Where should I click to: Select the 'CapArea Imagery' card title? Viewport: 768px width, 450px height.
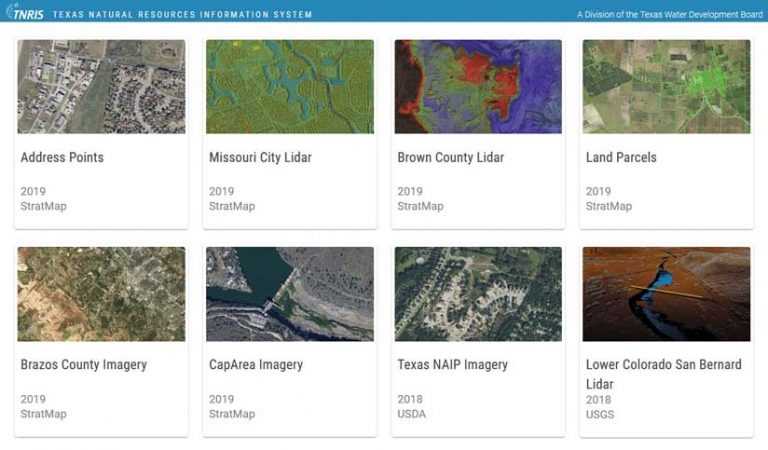point(256,365)
